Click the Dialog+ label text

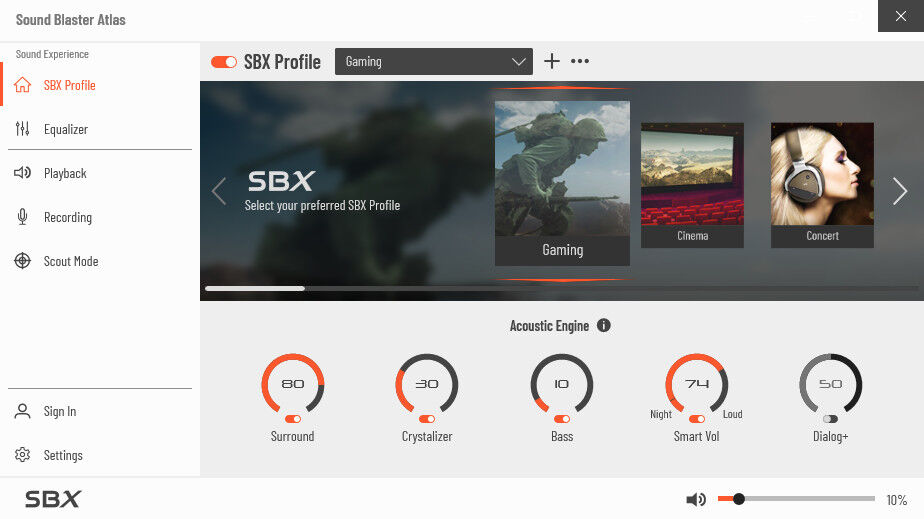(830, 437)
